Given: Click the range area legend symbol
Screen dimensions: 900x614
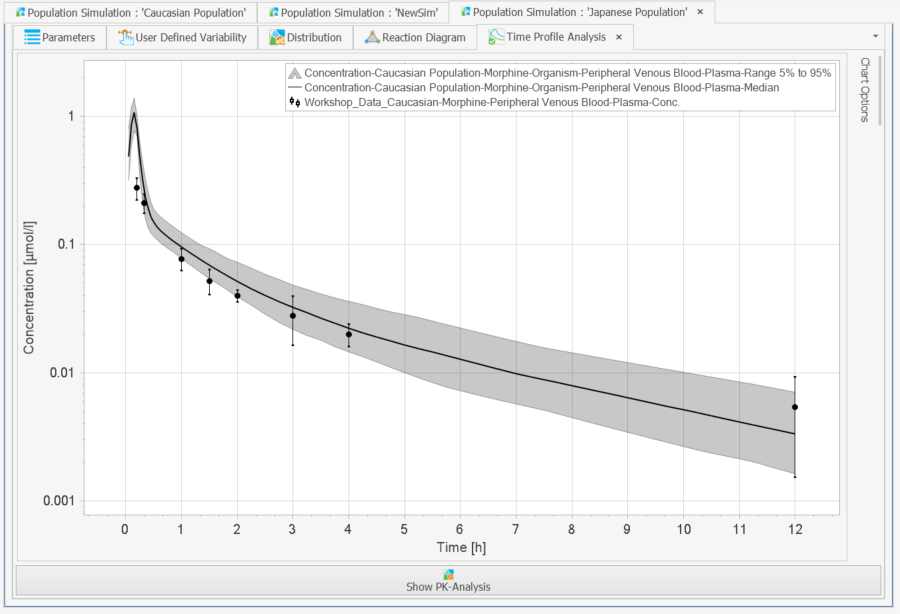Looking at the screenshot, I should coord(294,73).
